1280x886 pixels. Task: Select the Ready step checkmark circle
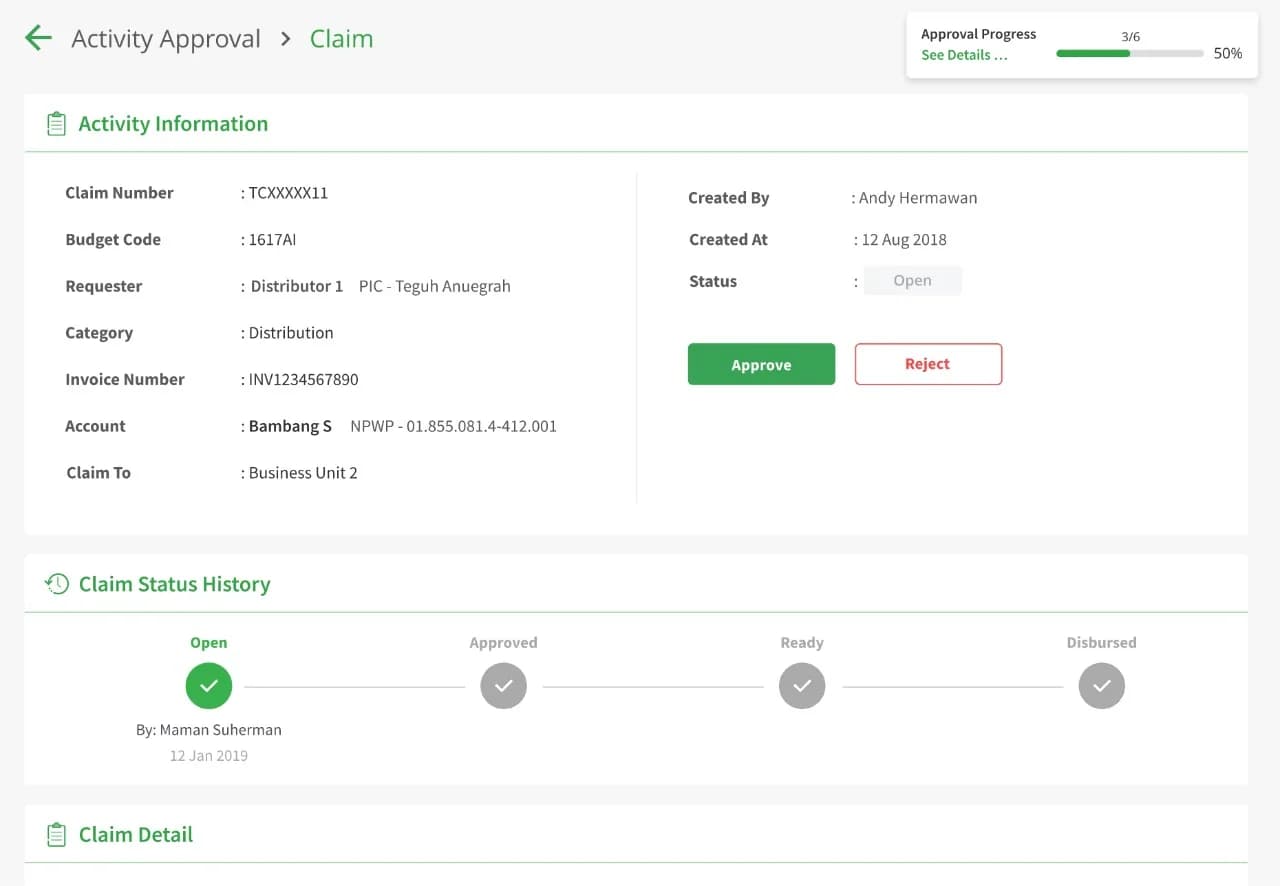tap(802, 686)
